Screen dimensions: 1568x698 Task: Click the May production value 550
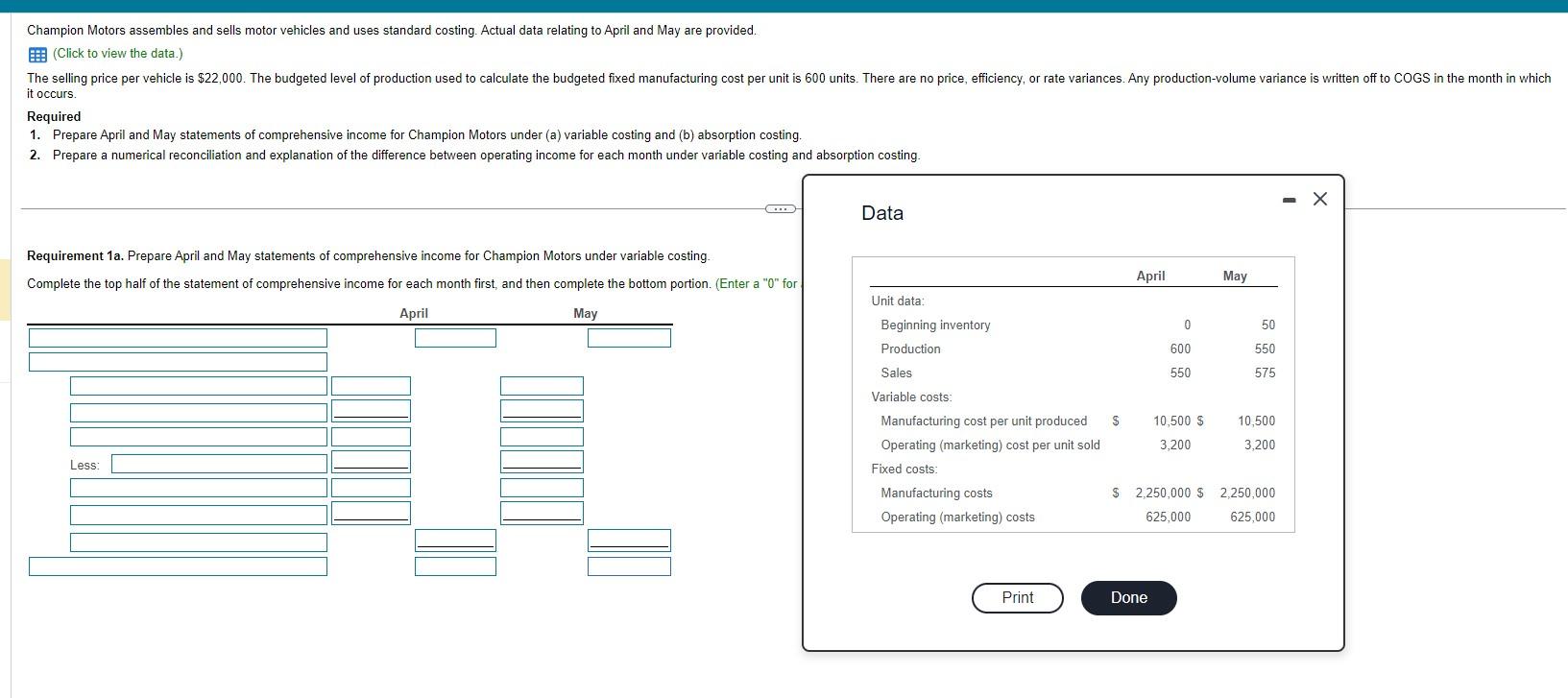1265,349
